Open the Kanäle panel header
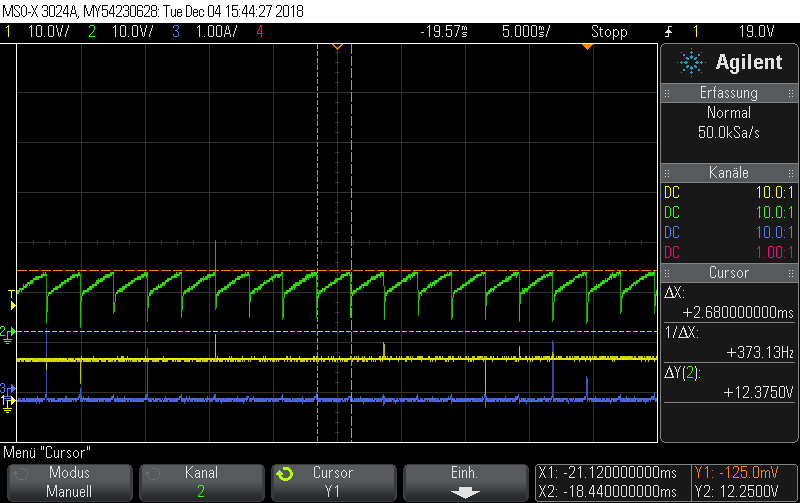This screenshot has height=503, width=800. point(729,172)
